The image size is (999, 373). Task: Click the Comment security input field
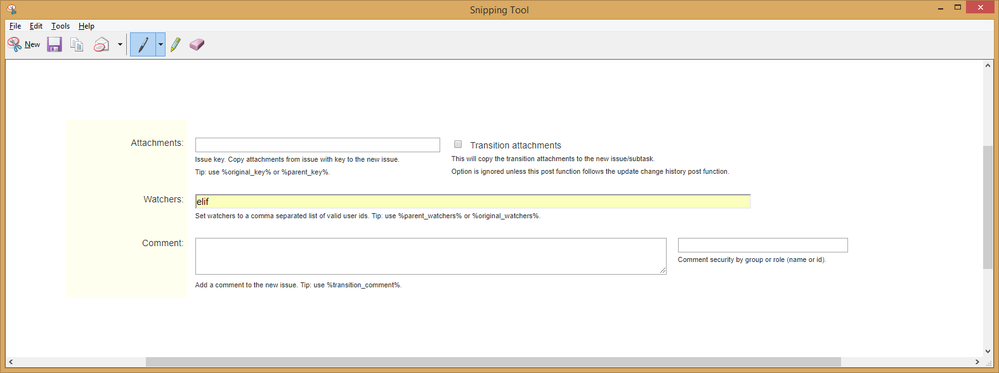coord(763,245)
